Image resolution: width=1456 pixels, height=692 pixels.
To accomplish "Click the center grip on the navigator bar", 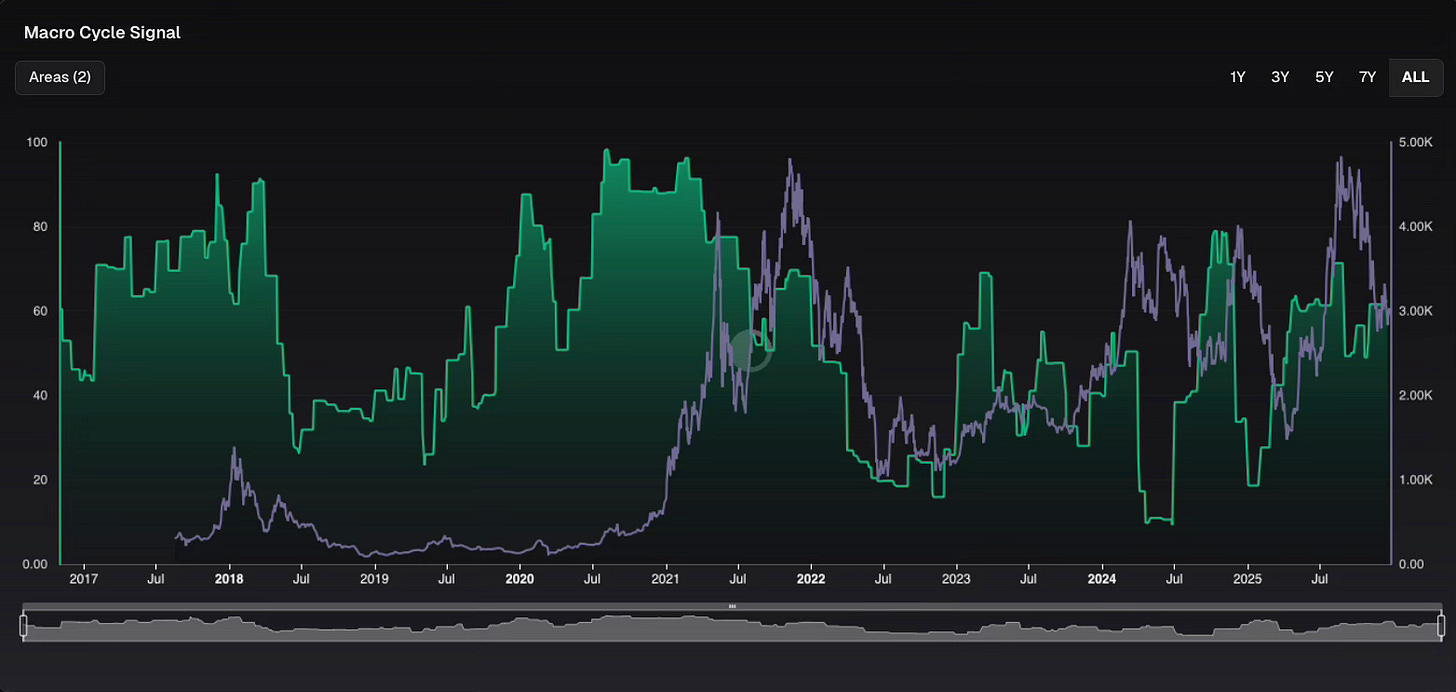I will pyautogui.click(x=732, y=606).
